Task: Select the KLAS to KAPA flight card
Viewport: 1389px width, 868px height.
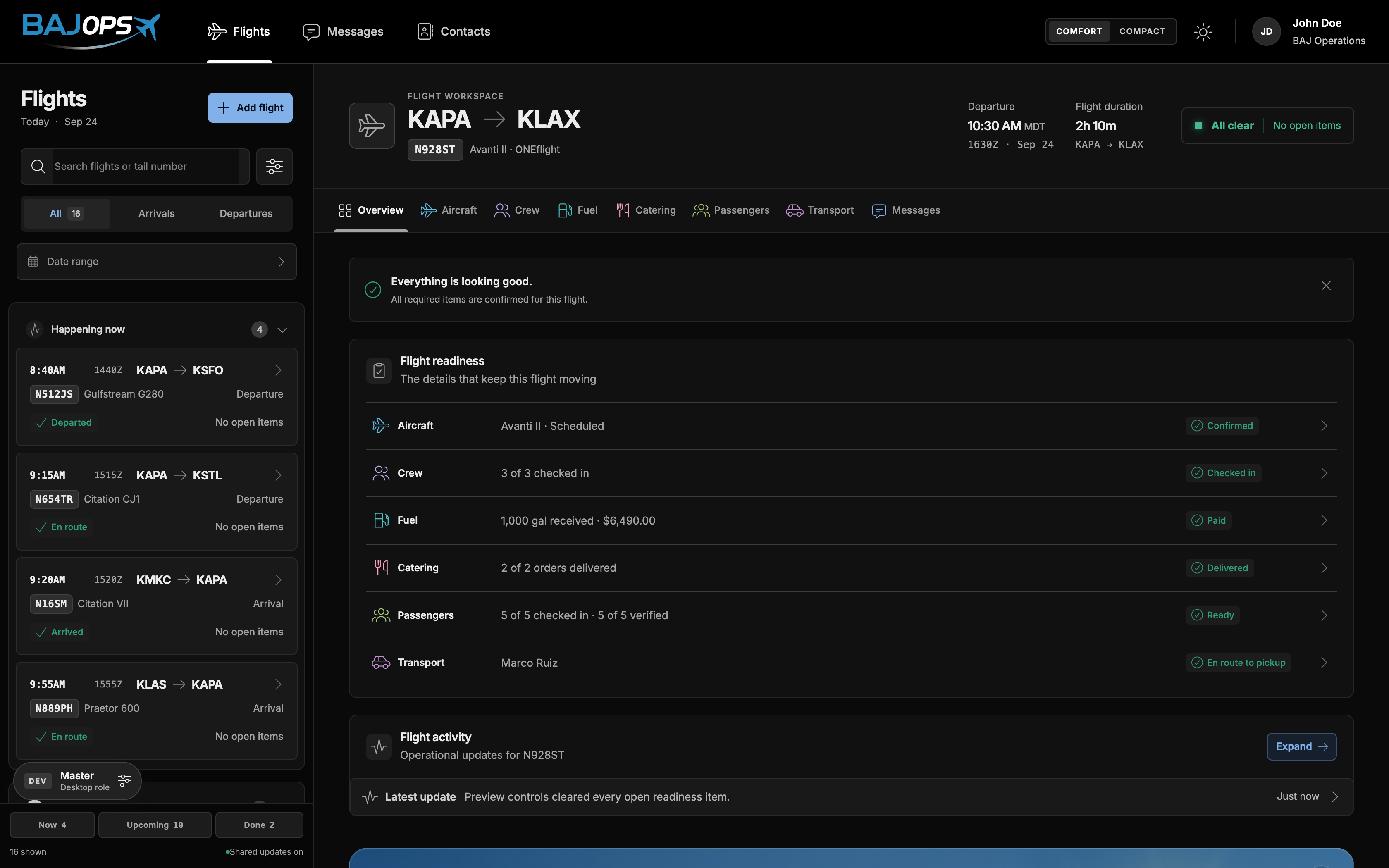Action: pyautogui.click(x=157, y=711)
